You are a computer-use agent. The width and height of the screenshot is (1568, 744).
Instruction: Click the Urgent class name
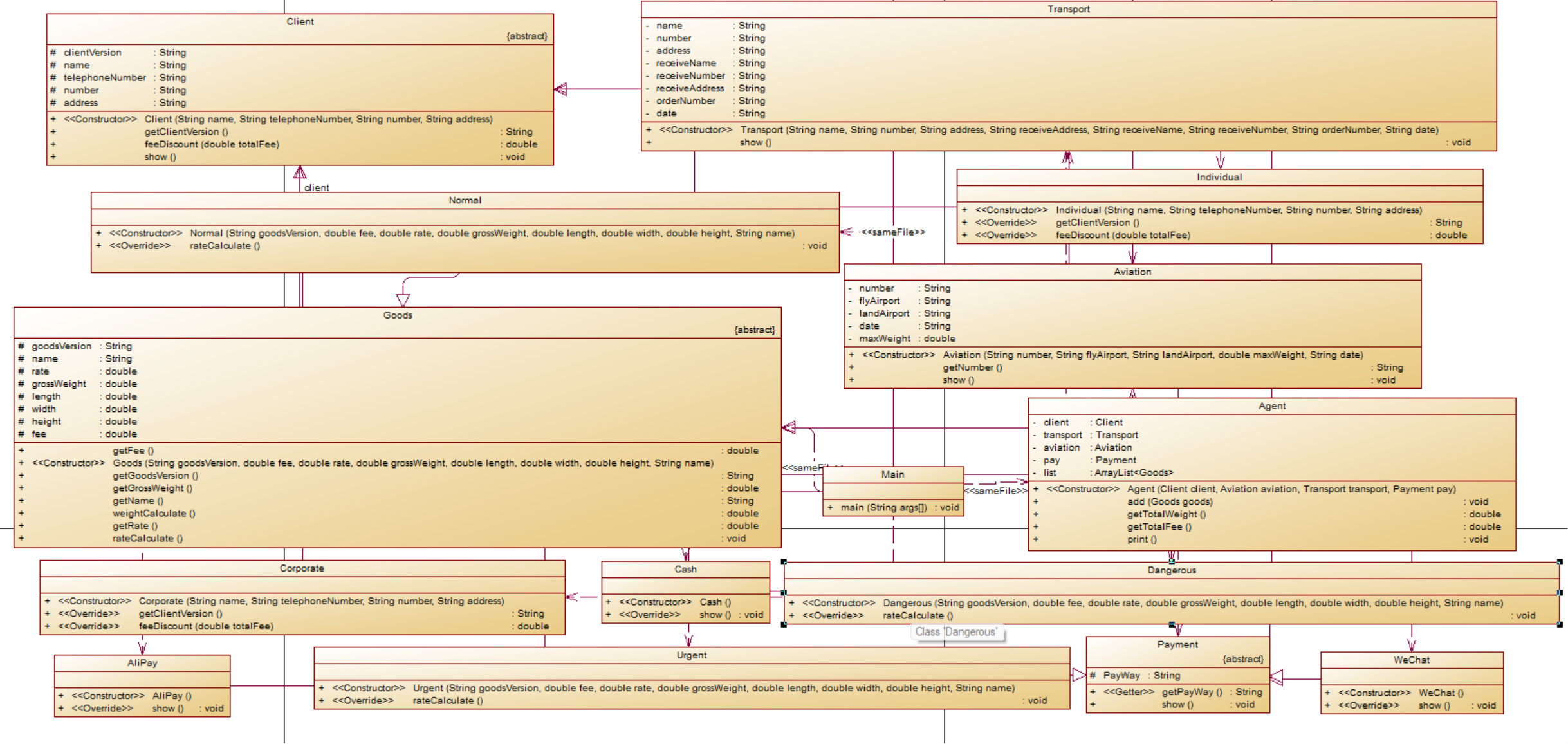click(x=691, y=655)
